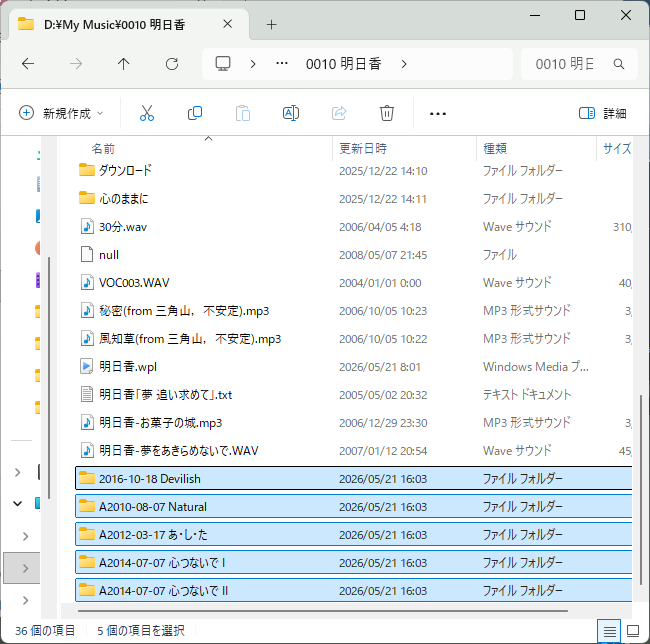Image resolution: width=650 pixels, height=644 pixels.
Task: Open the 新規作成 dropdown
Action: (61, 113)
